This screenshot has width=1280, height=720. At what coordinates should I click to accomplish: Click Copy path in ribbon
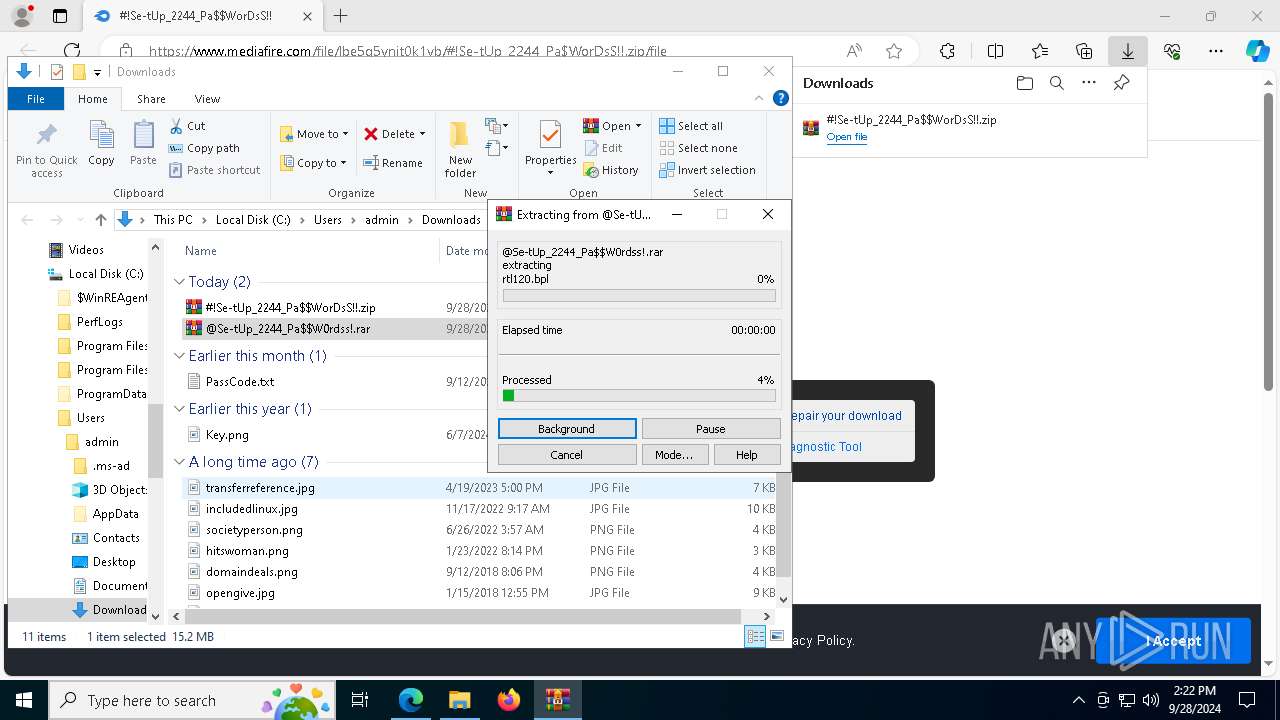pos(204,148)
